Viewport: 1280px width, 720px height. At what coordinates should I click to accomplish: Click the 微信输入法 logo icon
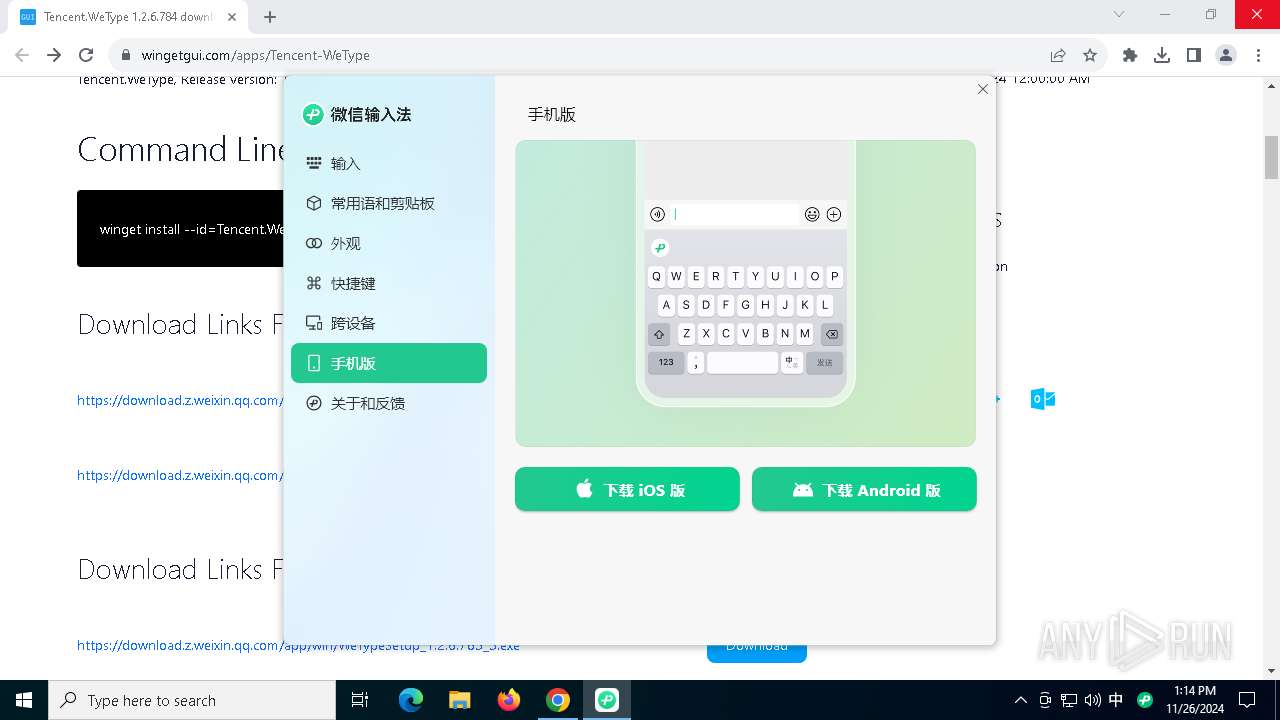(x=313, y=114)
